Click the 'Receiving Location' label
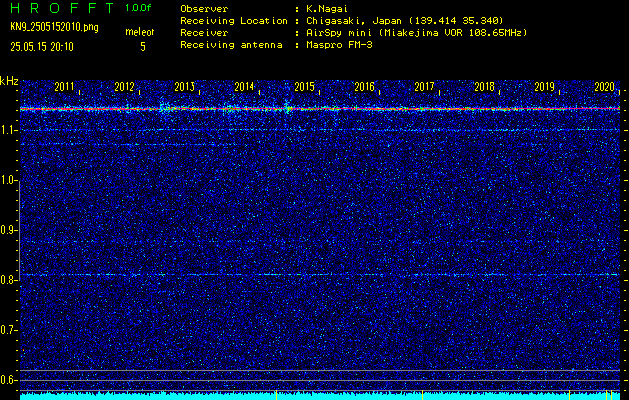629x400 pixels. click(234, 21)
